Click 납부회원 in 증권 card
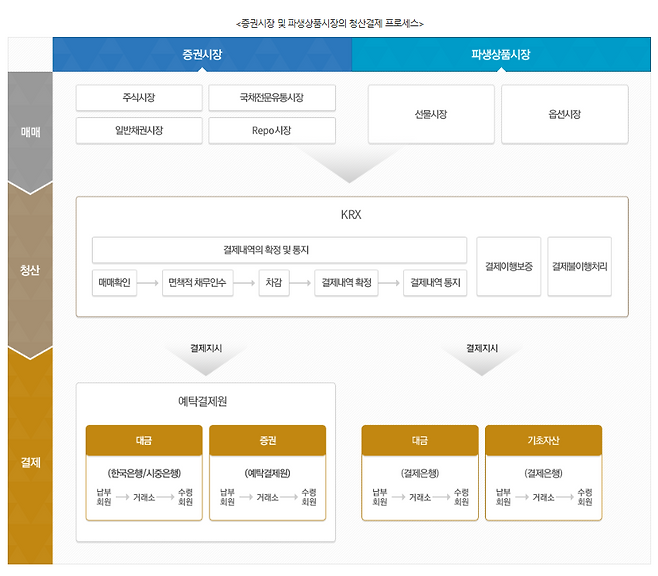Viewport: 658px width, 576px height. 227,497
